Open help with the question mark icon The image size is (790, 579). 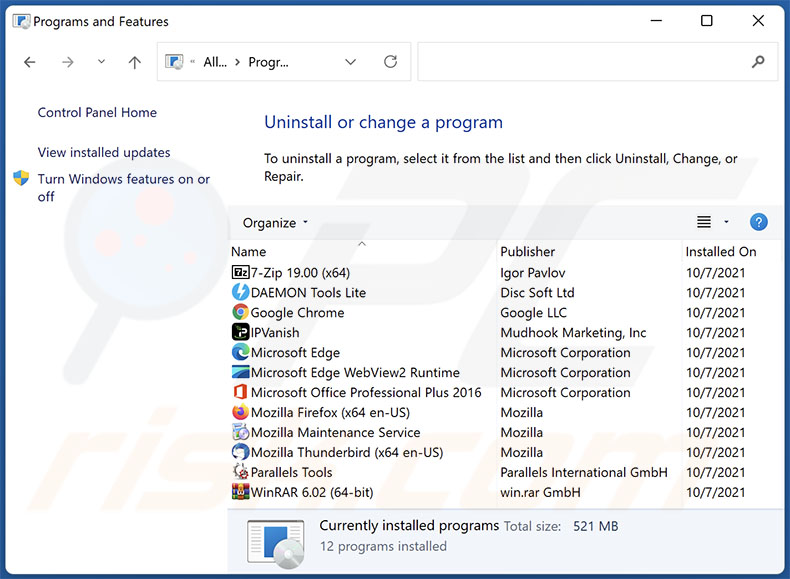(758, 222)
